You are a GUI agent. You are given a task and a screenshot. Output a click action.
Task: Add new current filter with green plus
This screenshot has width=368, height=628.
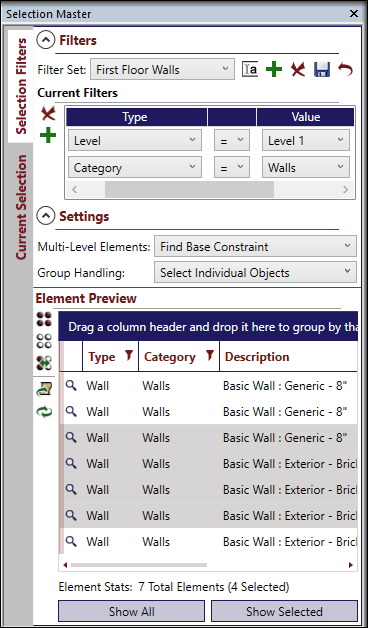point(48,136)
